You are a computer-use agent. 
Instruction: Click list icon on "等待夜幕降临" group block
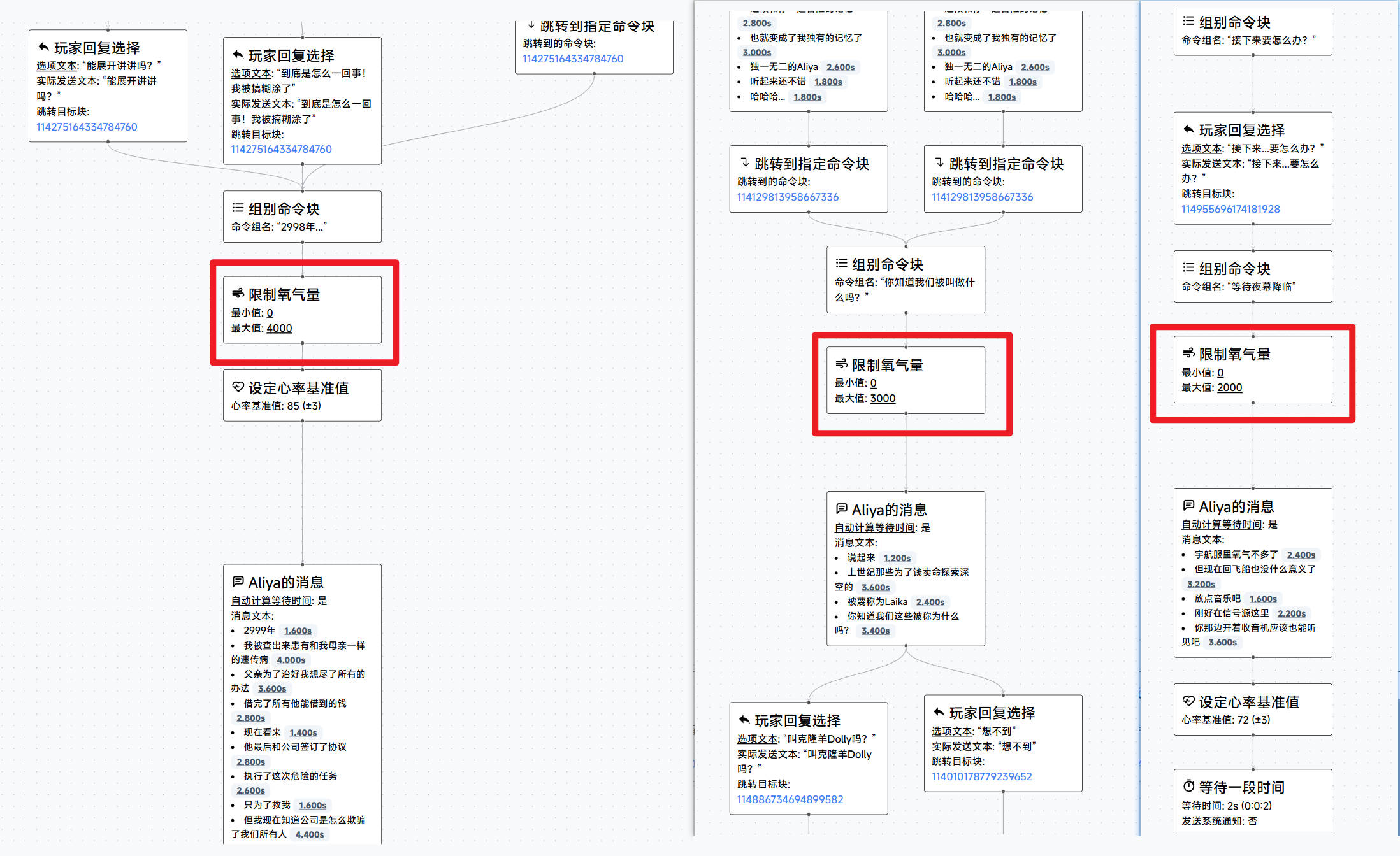click(1188, 268)
